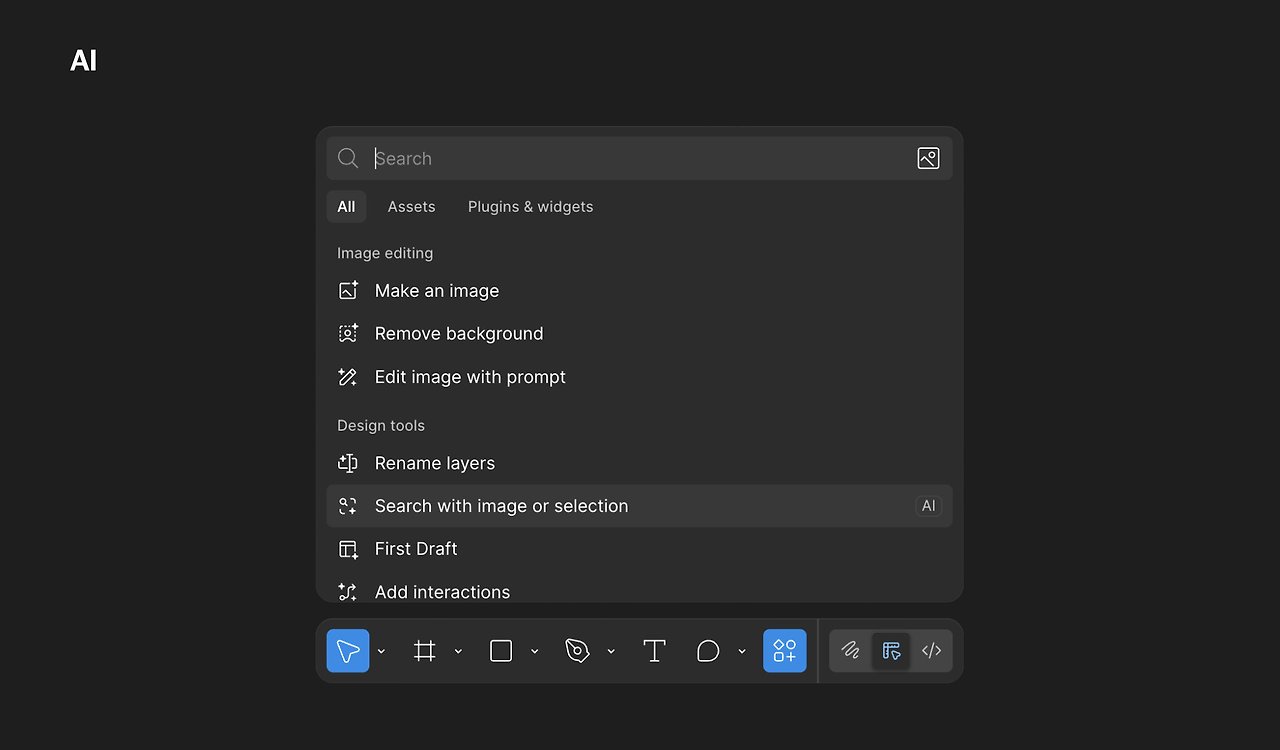Select the Frame tool
The width and height of the screenshot is (1280, 750).
click(x=425, y=651)
